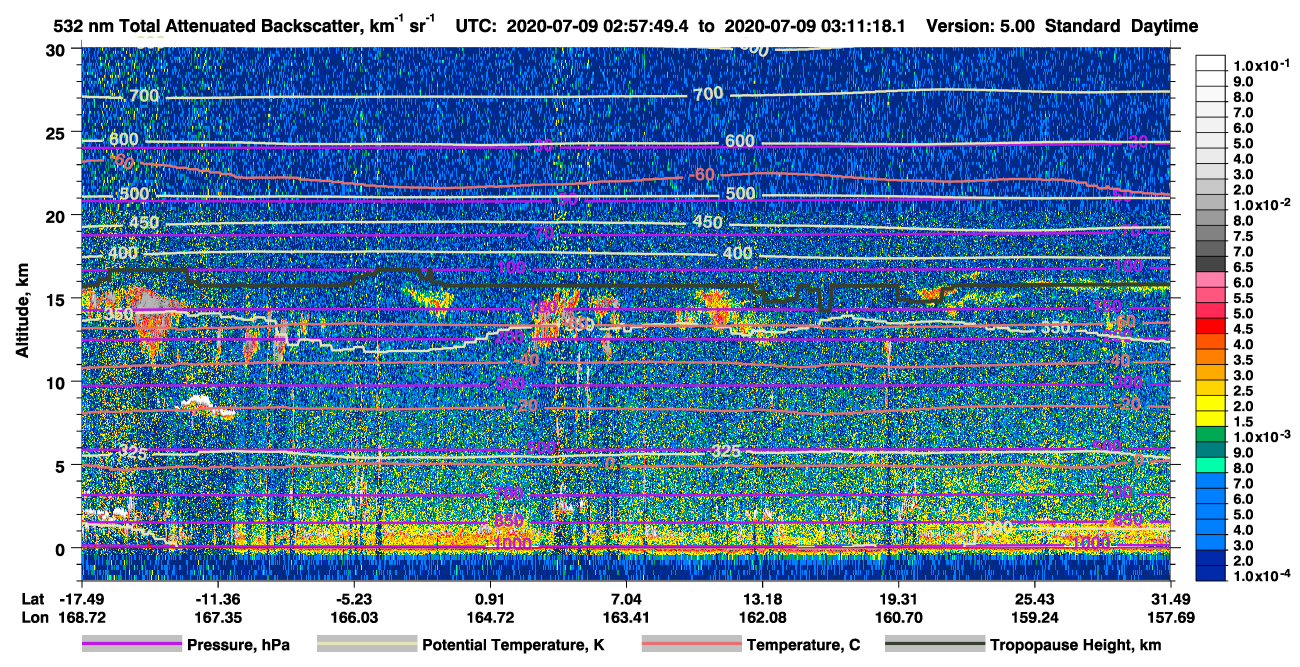Click the 'Temperature, C' legend text

tap(803, 645)
